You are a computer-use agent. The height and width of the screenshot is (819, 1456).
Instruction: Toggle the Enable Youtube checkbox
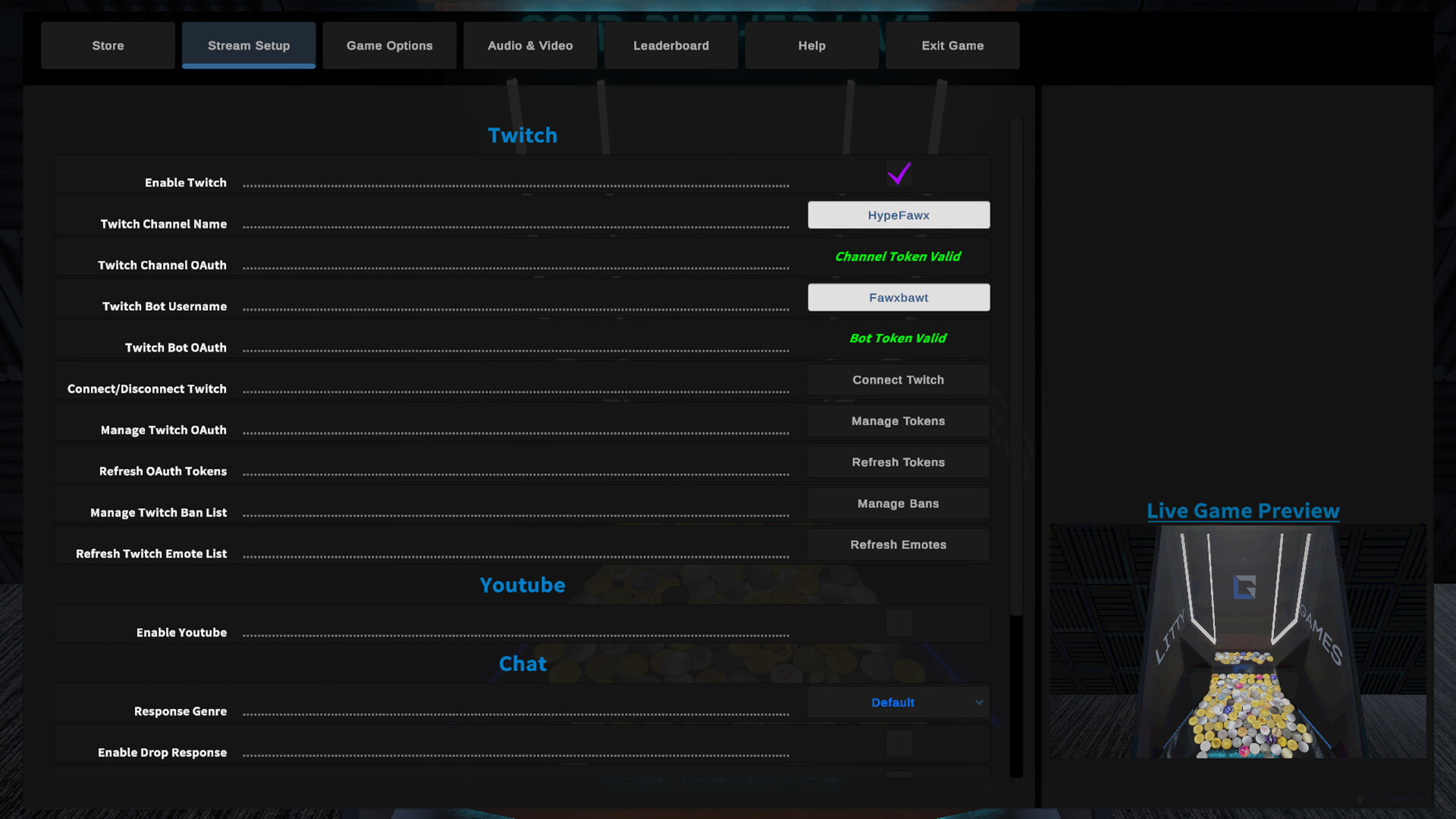[899, 624]
